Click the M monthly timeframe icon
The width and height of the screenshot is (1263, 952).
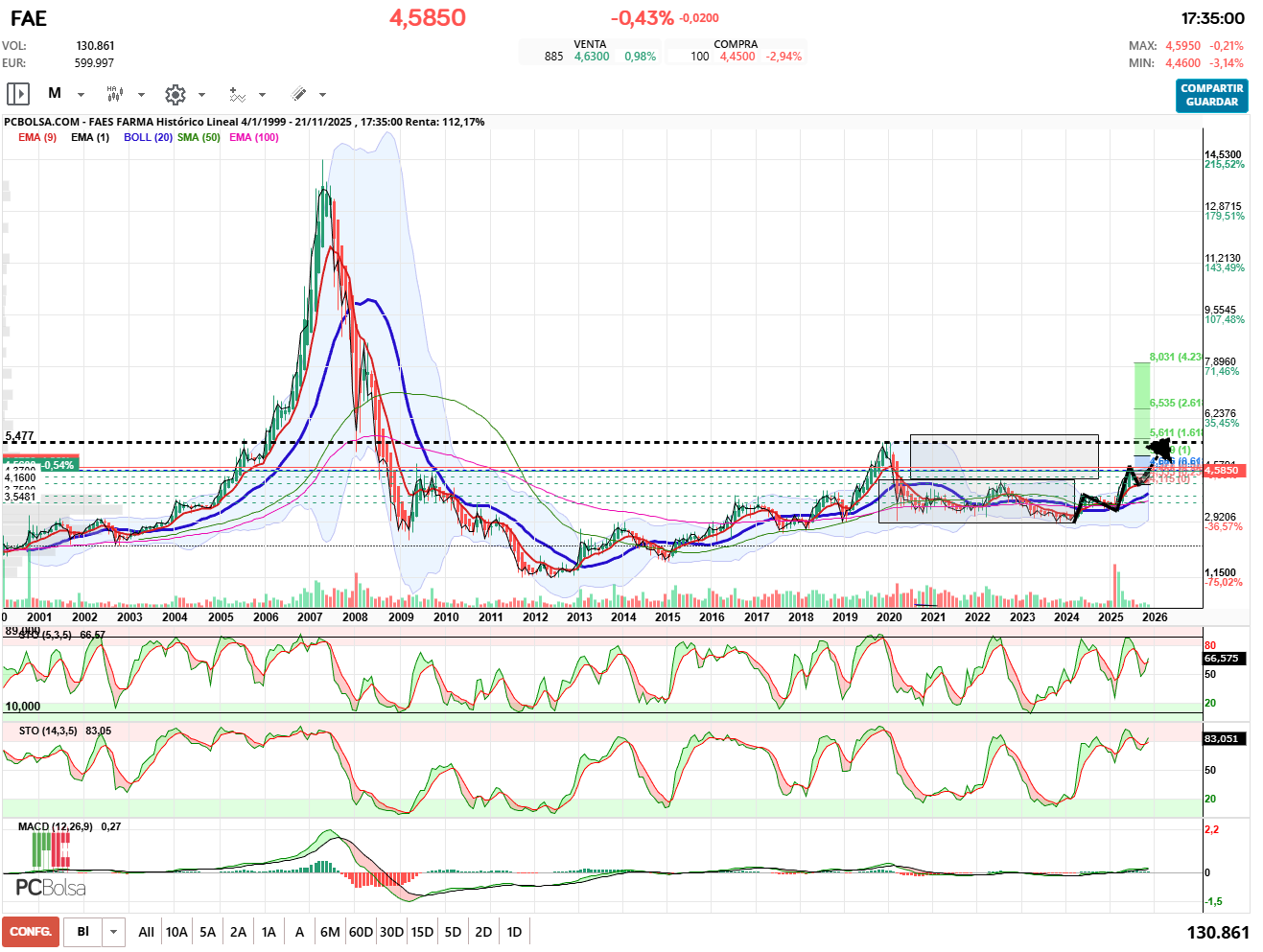tap(55, 94)
